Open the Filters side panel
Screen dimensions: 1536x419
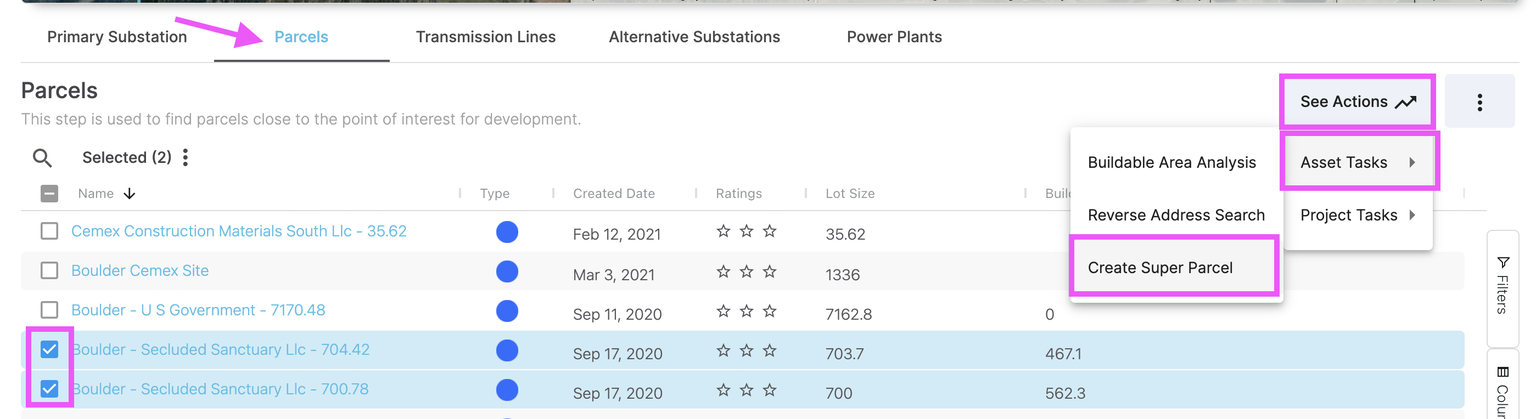[1502, 285]
